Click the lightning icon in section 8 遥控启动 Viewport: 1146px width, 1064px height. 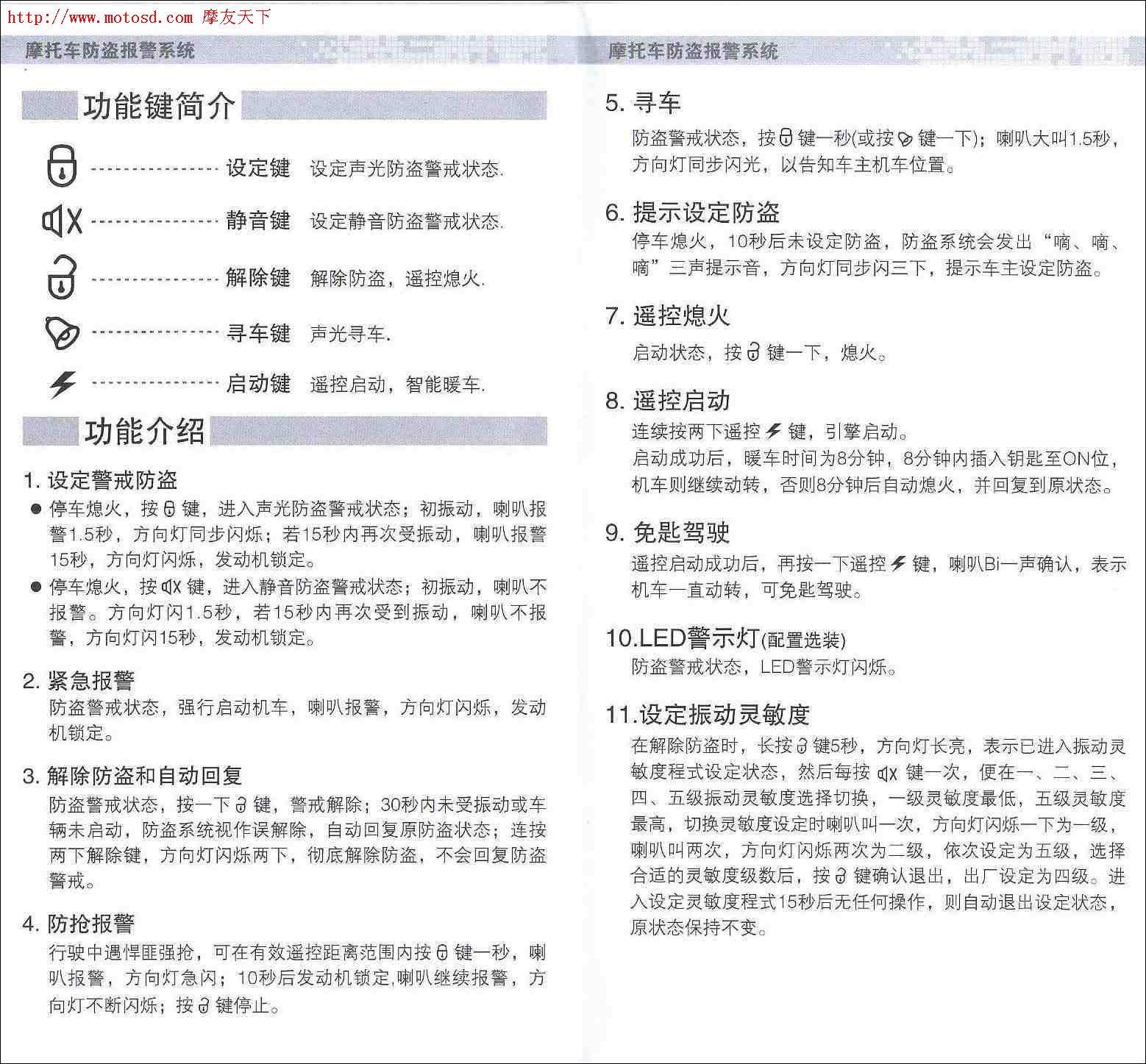point(773,431)
